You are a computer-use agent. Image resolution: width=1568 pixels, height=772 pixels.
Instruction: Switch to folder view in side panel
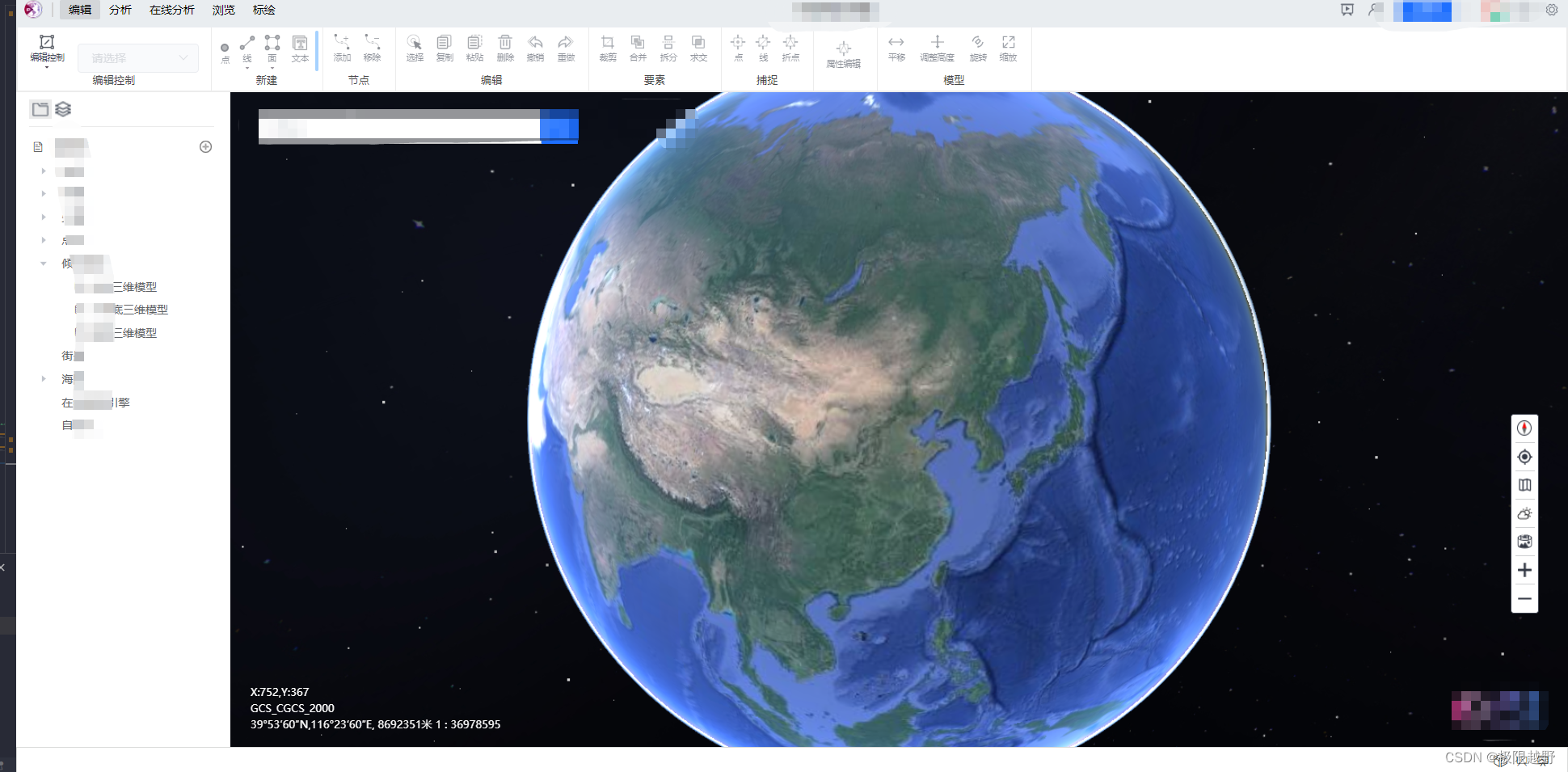[40, 109]
